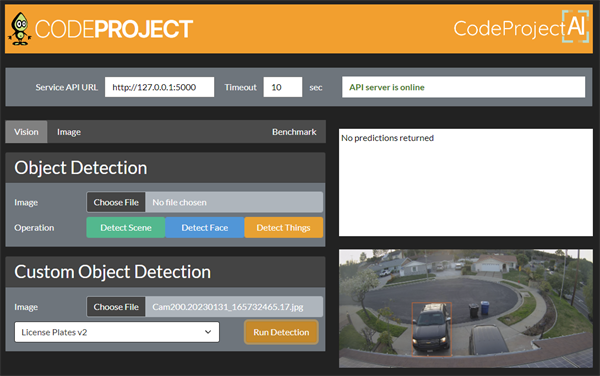Open the Benchmark tab

(x=294, y=132)
